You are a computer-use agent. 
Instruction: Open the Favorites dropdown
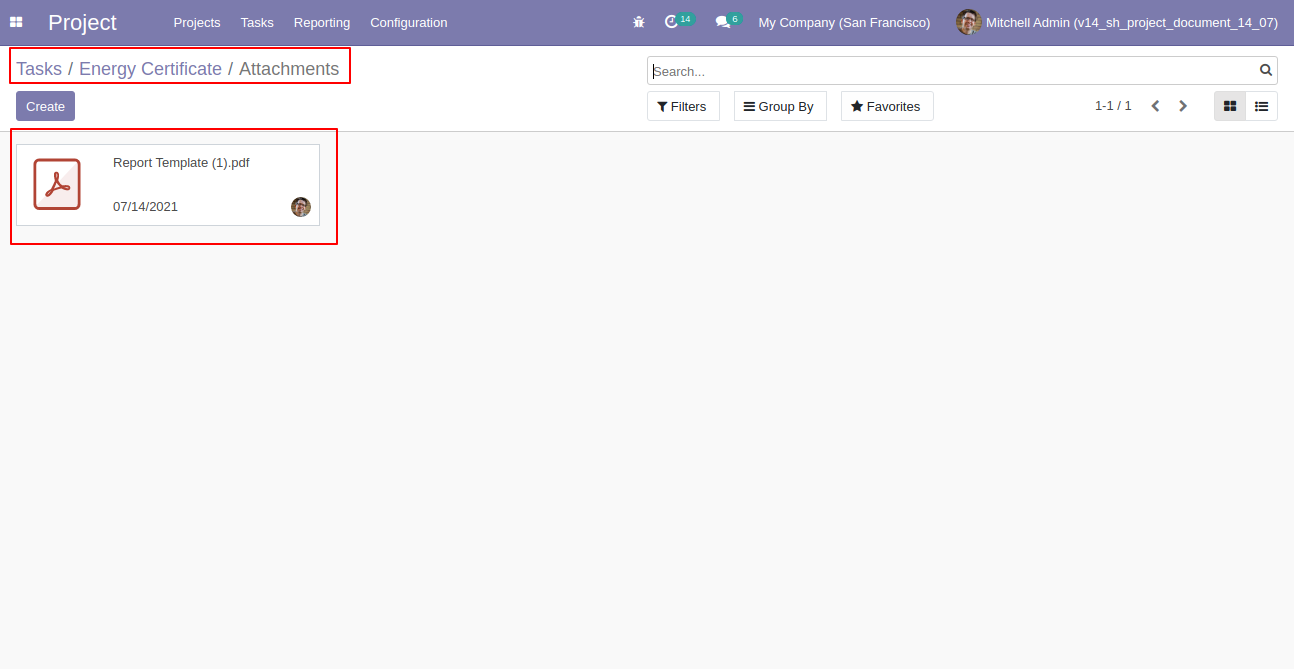click(887, 106)
